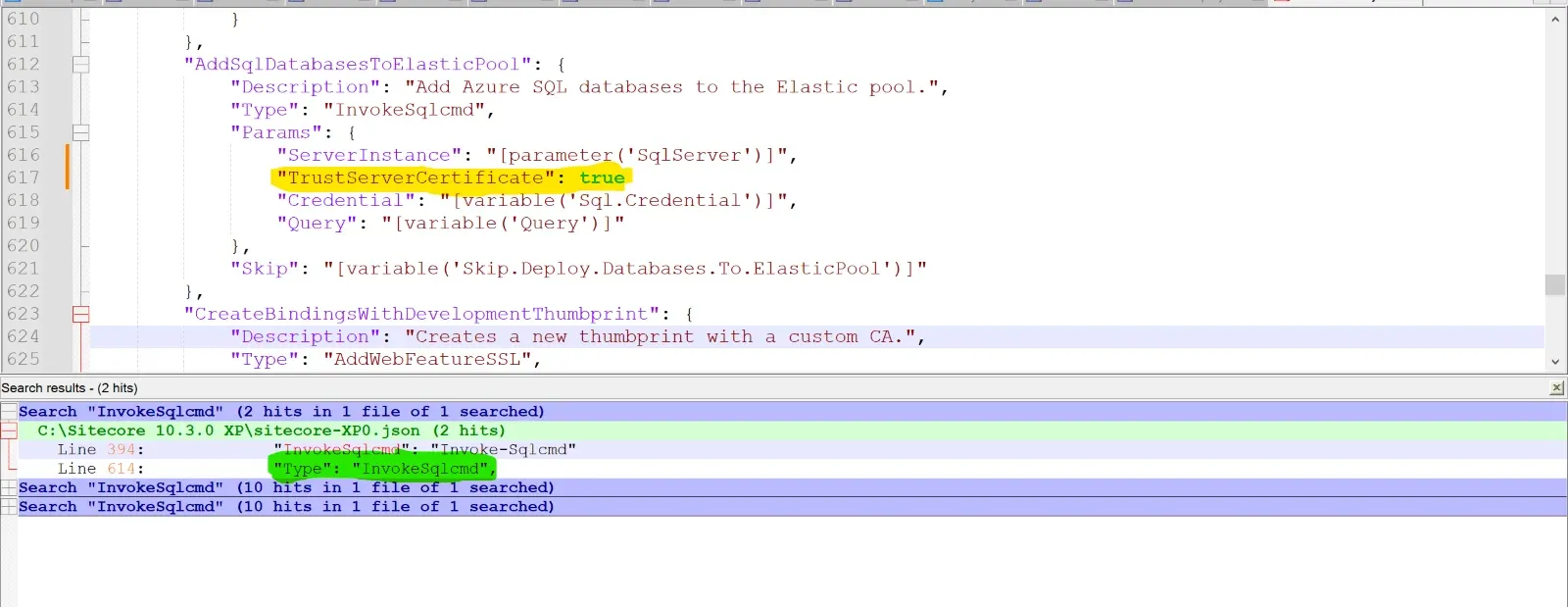Click the "Query" key on line 619
Viewport: 1568px width, 607px height.
click(x=317, y=223)
